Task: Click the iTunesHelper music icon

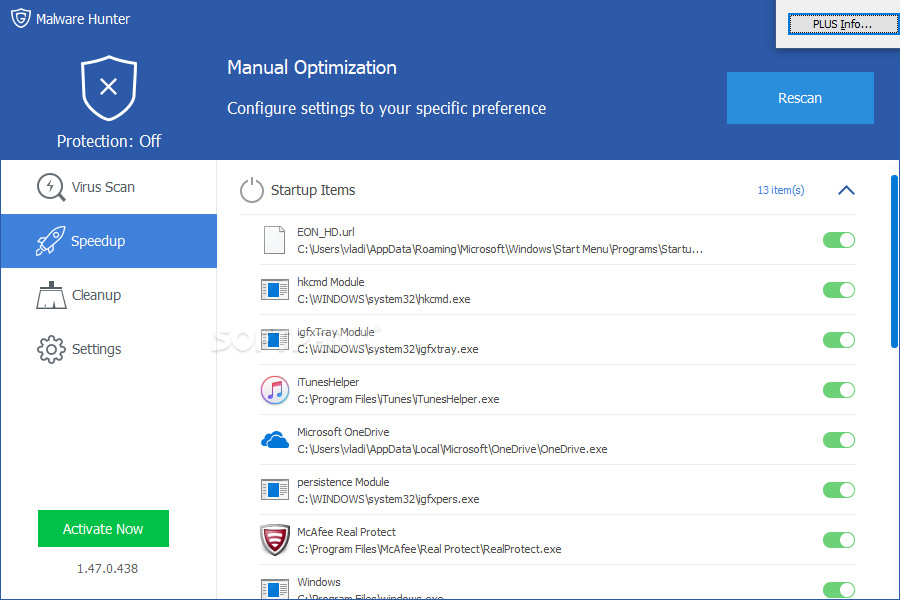Action: pos(274,390)
